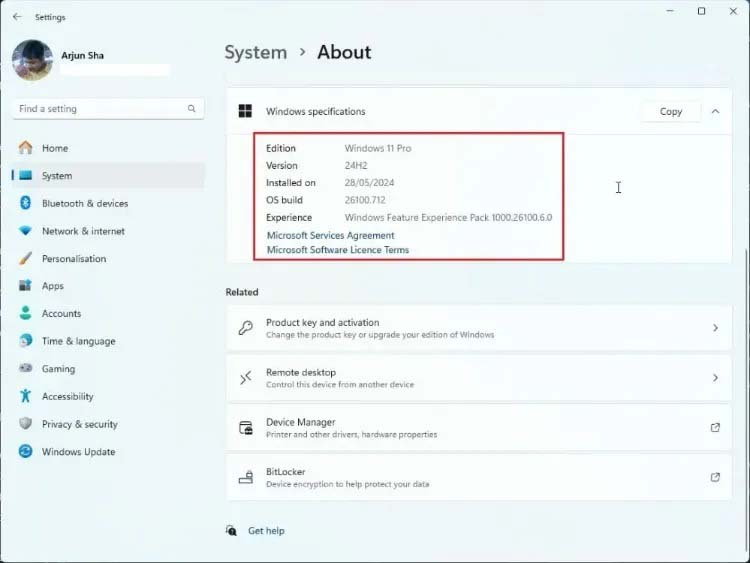Screen dimensions: 750x563
Task: Click the Network & internet wifi icon
Action: 25,231
